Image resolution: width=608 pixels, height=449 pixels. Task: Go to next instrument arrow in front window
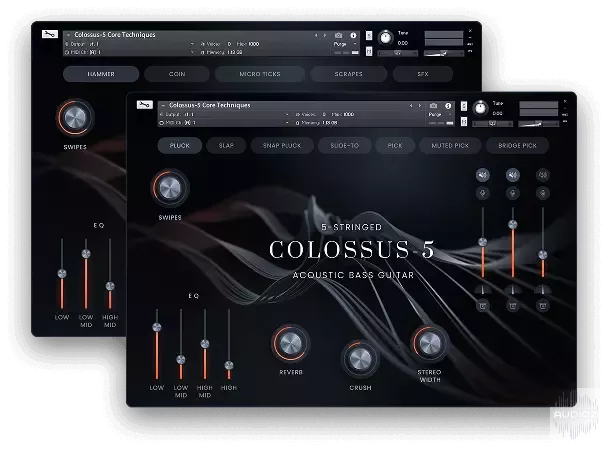point(420,105)
